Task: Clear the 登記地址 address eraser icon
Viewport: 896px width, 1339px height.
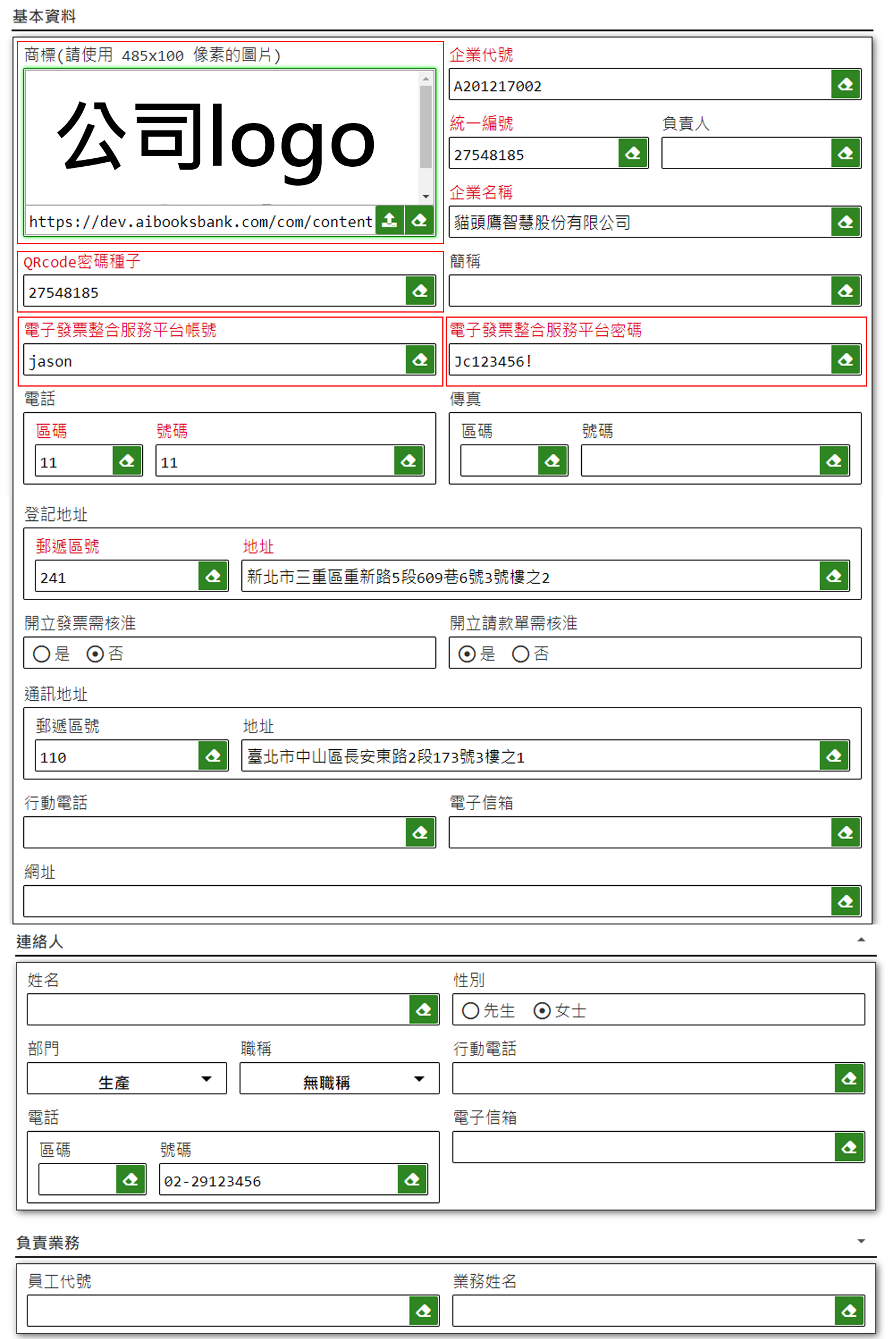Action: (835, 576)
